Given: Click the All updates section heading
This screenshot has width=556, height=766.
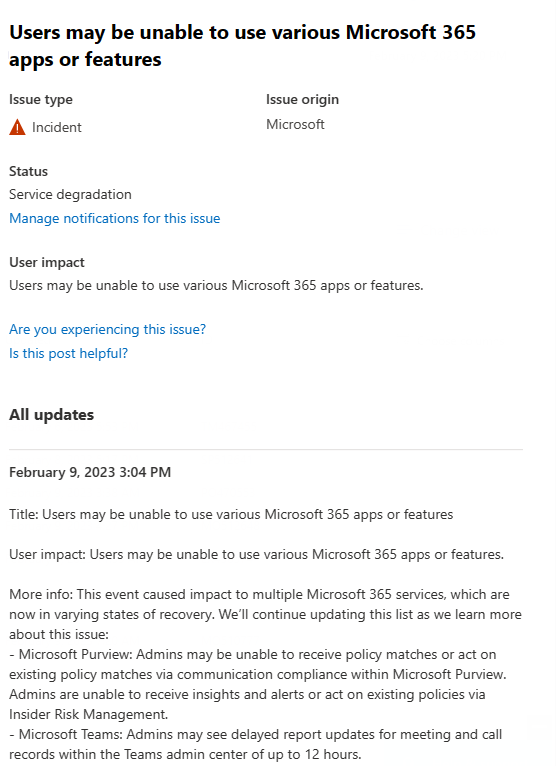Looking at the screenshot, I should coord(51,415).
